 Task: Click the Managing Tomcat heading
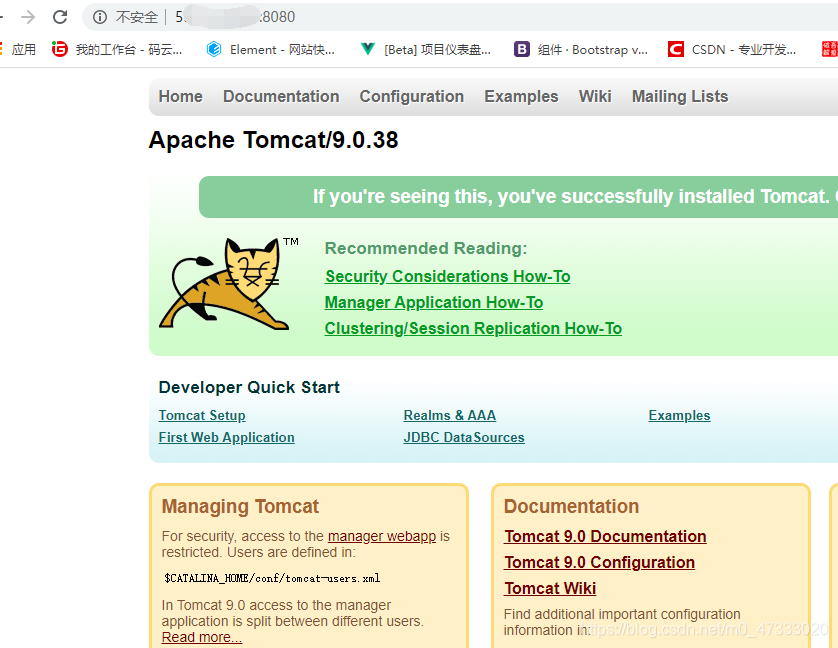(x=240, y=506)
